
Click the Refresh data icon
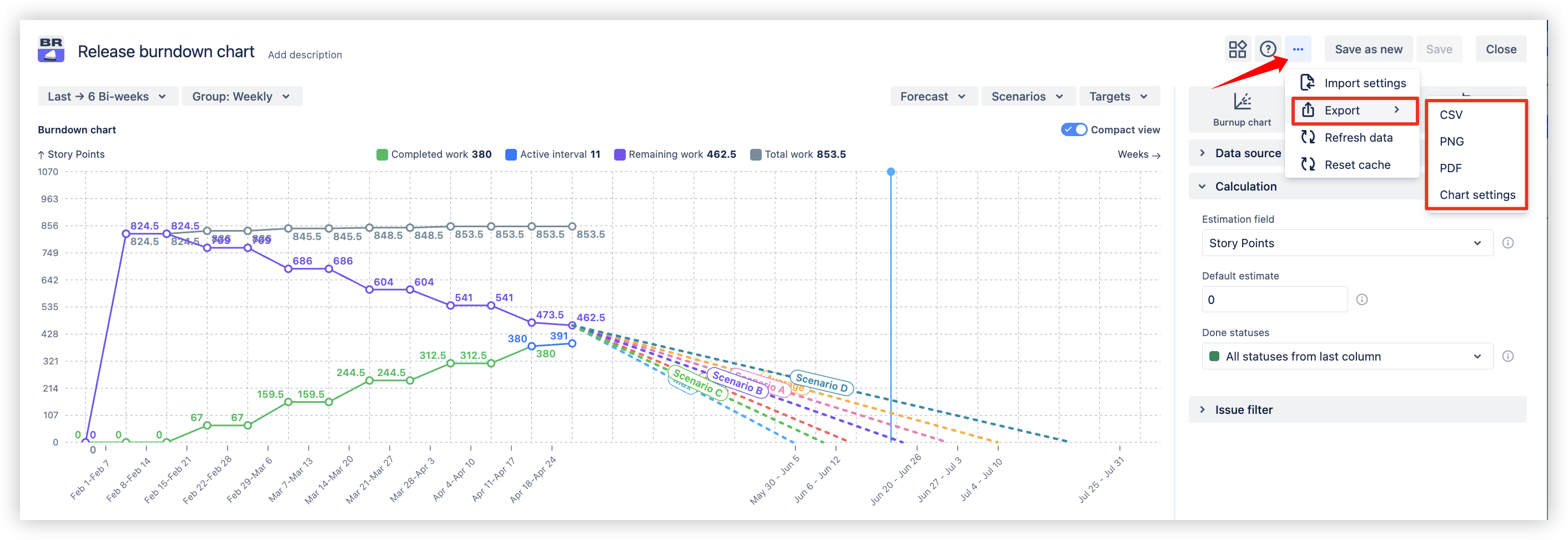pos(1308,137)
